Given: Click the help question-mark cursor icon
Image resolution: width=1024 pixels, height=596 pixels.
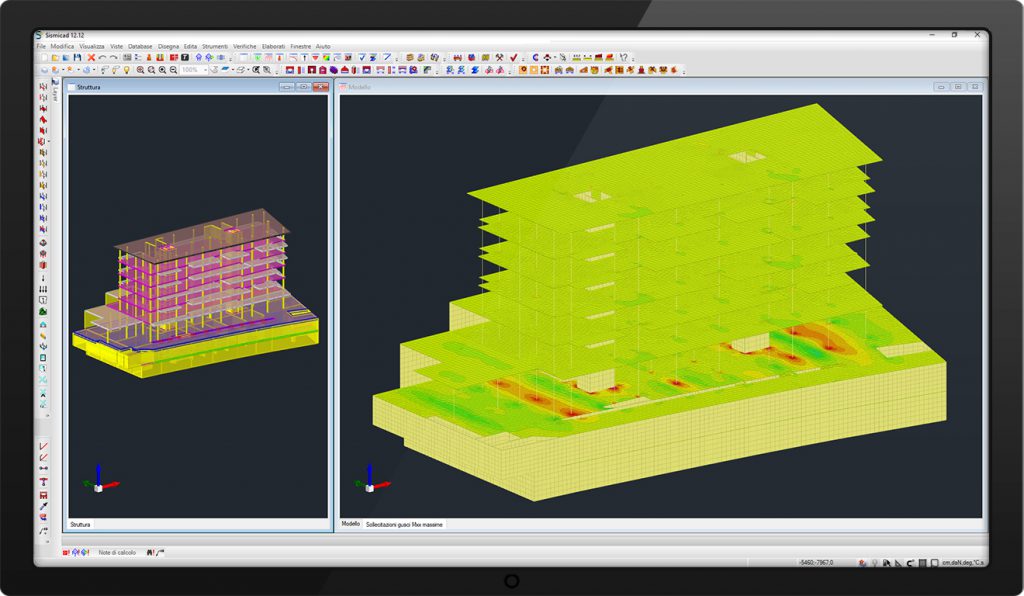Looking at the screenshot, I should (x=623, y=58).
